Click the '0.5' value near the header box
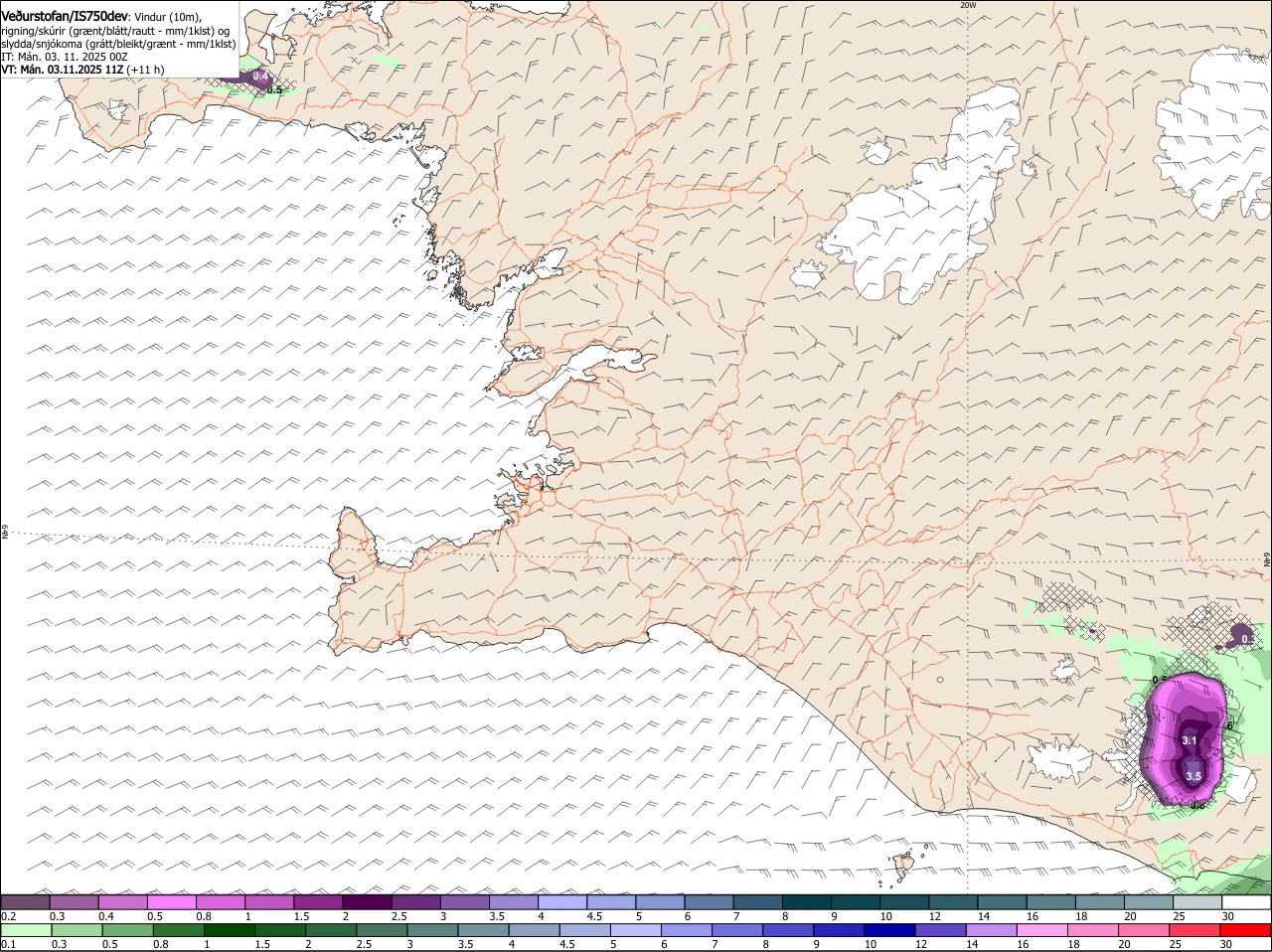 [275, 90]
